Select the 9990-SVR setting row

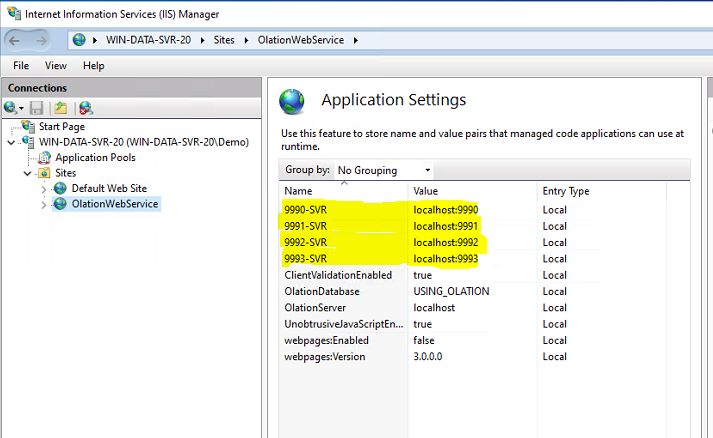click(473, 210)
